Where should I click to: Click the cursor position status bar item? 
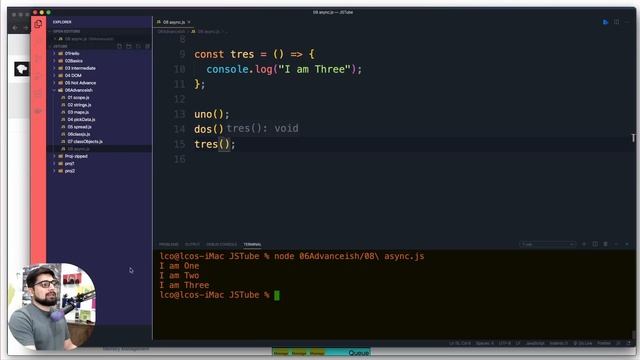[460, 343]
